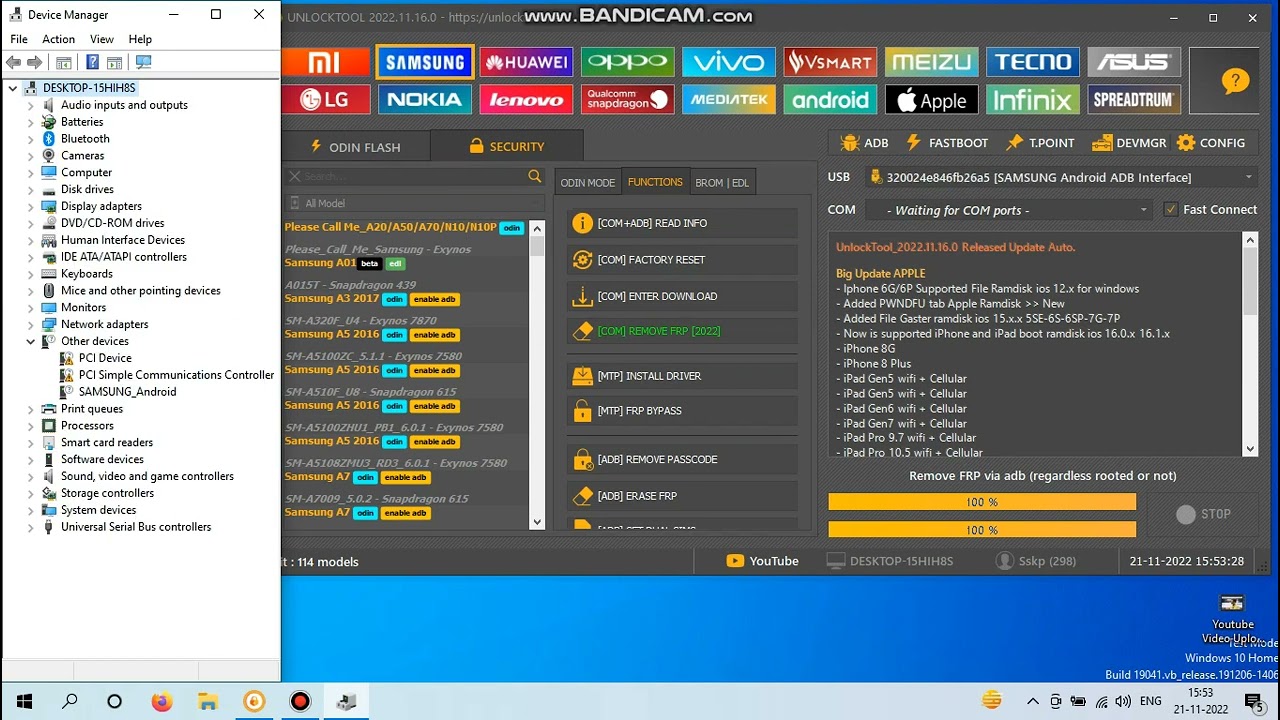
Task: Open the All Model filter dropdown
Action: (x=414, y=203)
